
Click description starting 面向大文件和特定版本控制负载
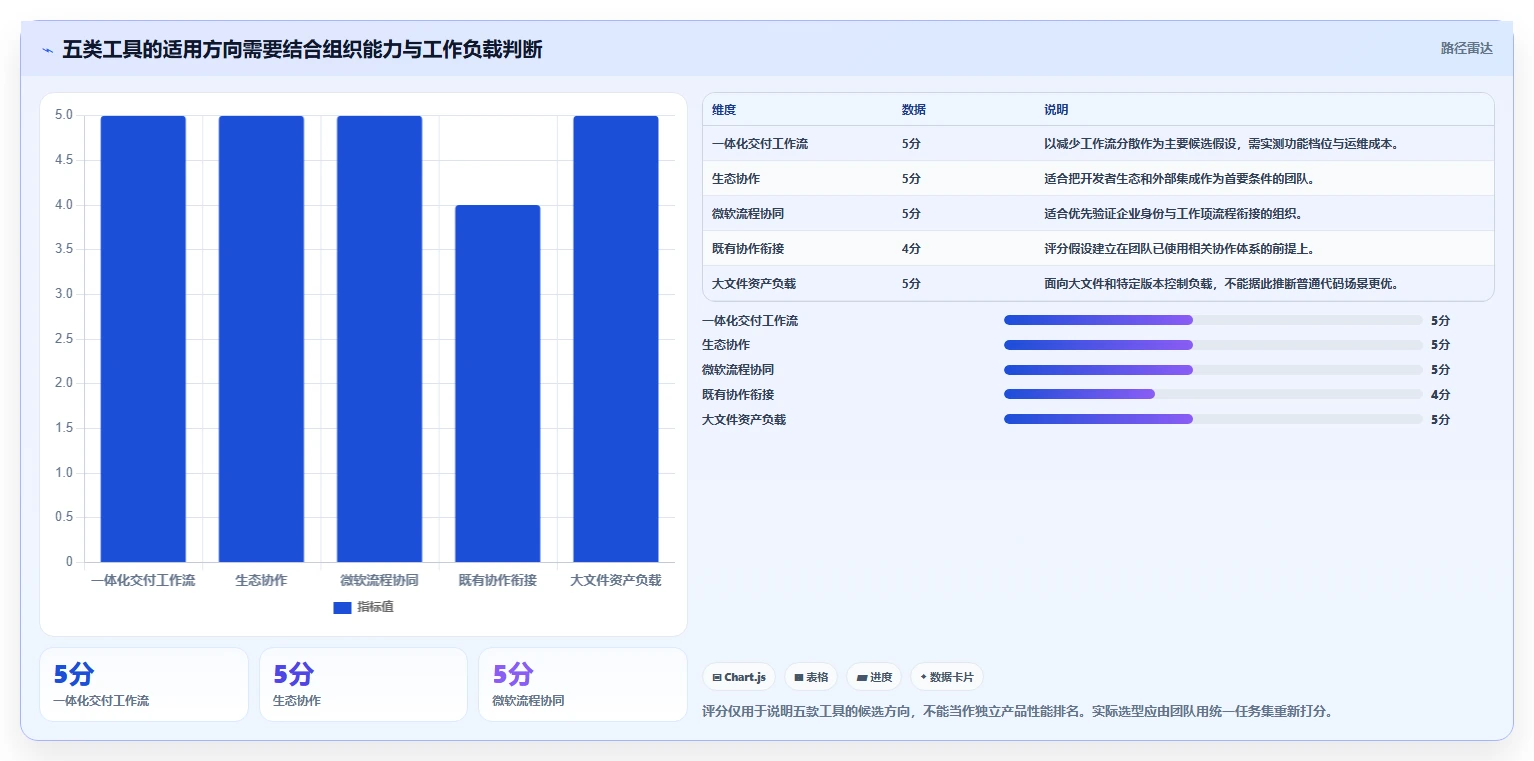pos(1221,284)
